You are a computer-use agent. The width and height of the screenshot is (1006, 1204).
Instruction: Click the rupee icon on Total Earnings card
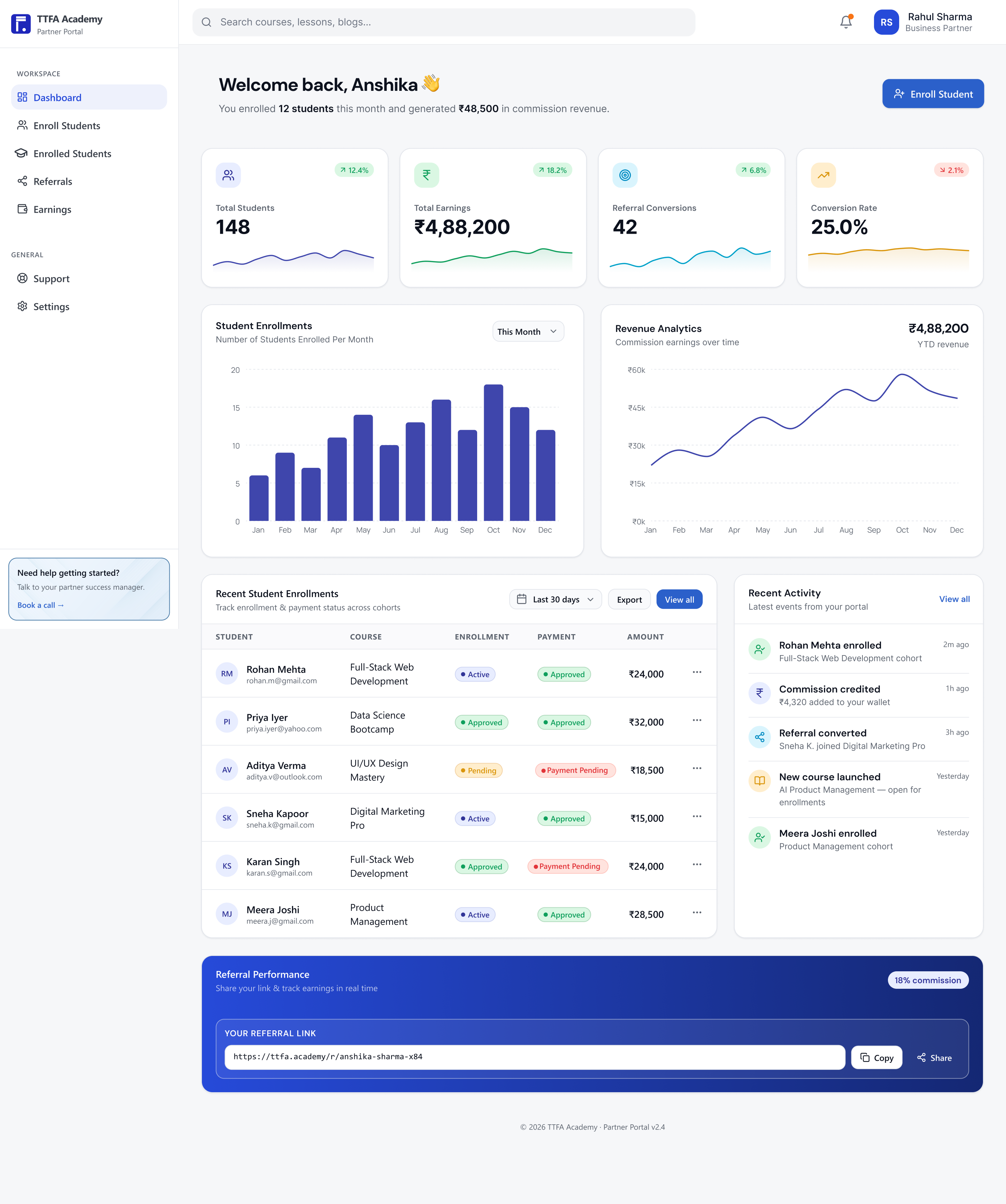click(427, 175)
